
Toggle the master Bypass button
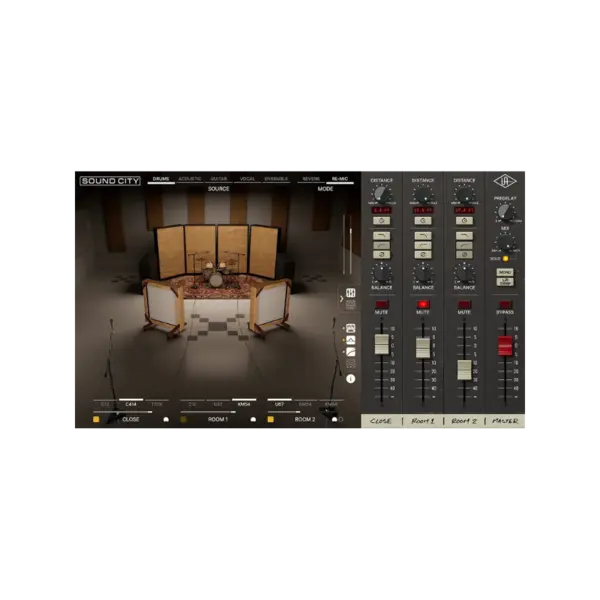tap(505, 305)
